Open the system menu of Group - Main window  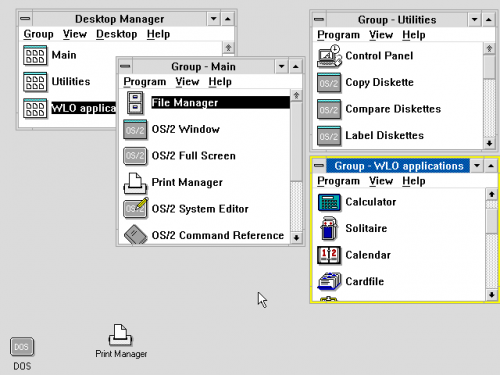[125, 66]
